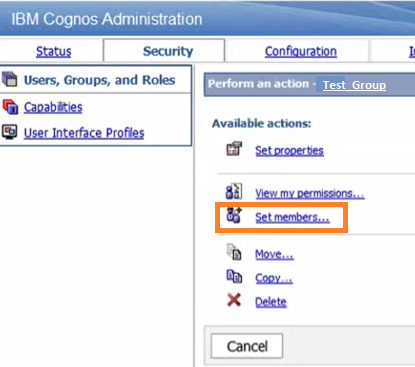Viewport: 415px width, 367px height.
Task: Click the Capabilities icon in sidebar
Action: pyautogui.click(x=10, y=107)
